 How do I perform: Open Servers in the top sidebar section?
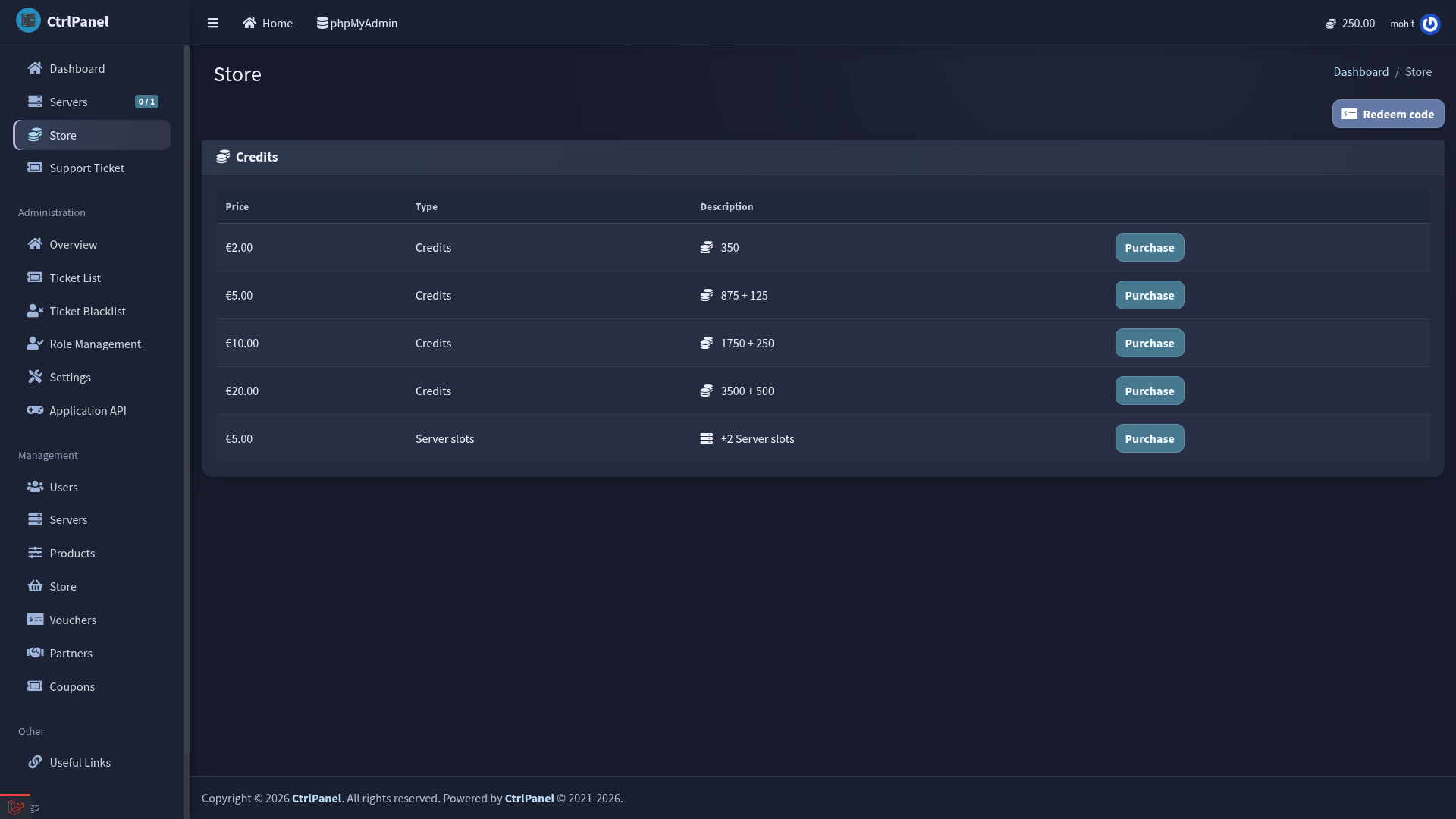(x=92, y=102)
